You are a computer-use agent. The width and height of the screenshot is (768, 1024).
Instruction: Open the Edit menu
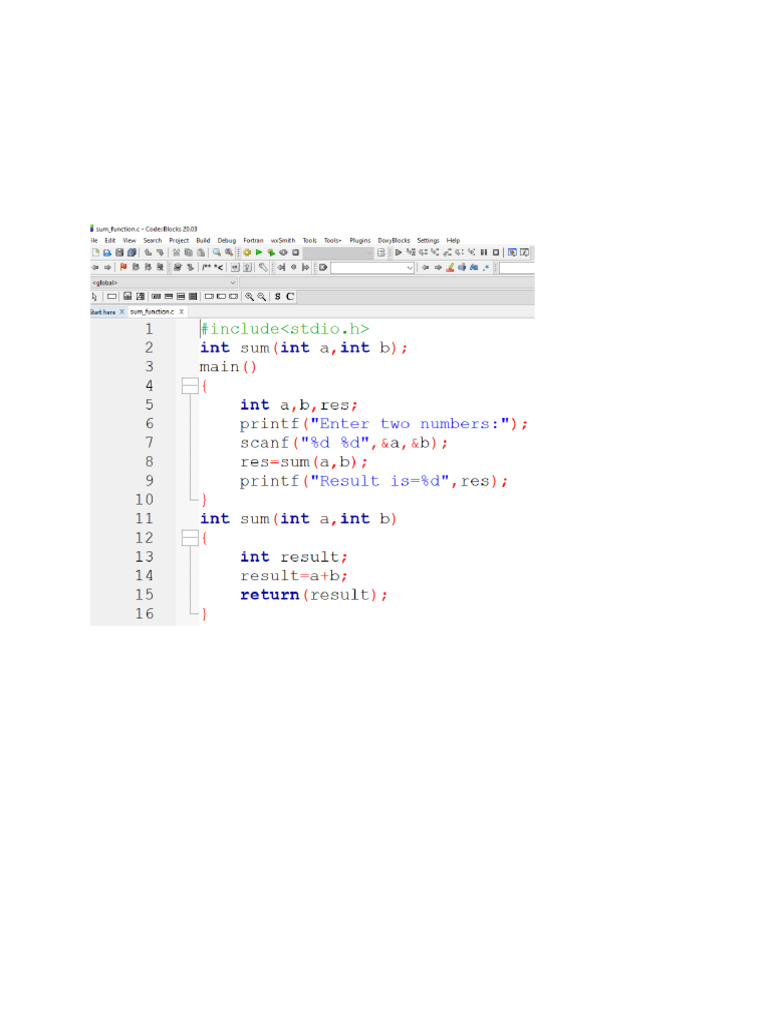point(110,240)
